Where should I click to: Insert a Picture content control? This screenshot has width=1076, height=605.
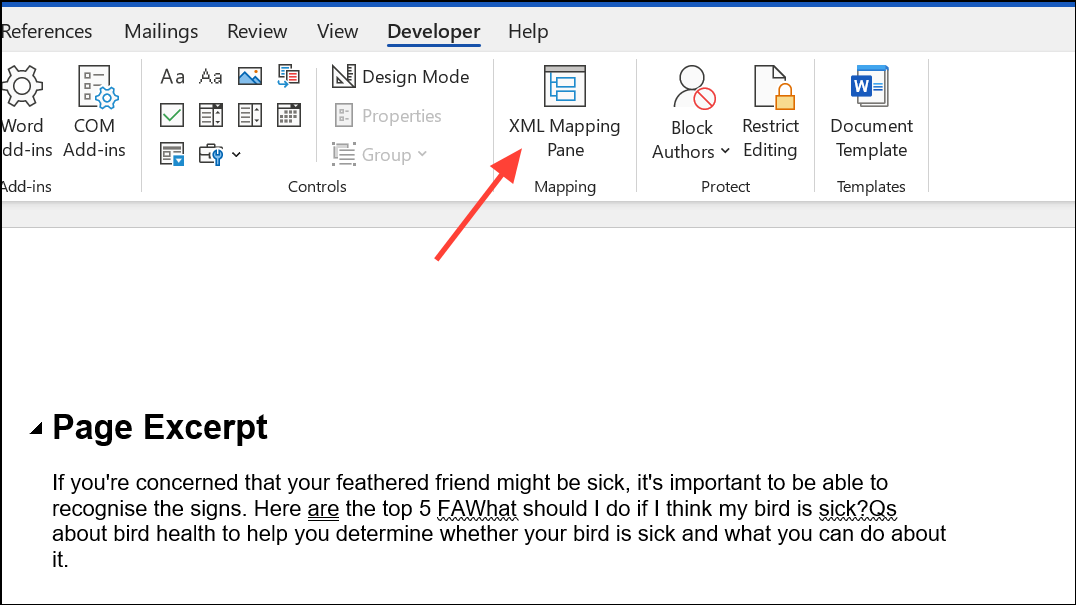pos(249,76)
